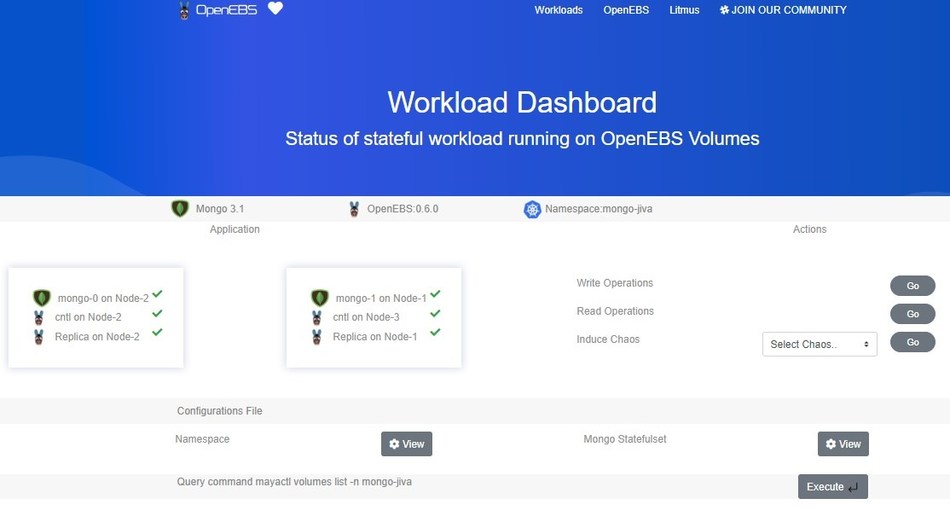Click the white heart icon

tap(275, 9)
